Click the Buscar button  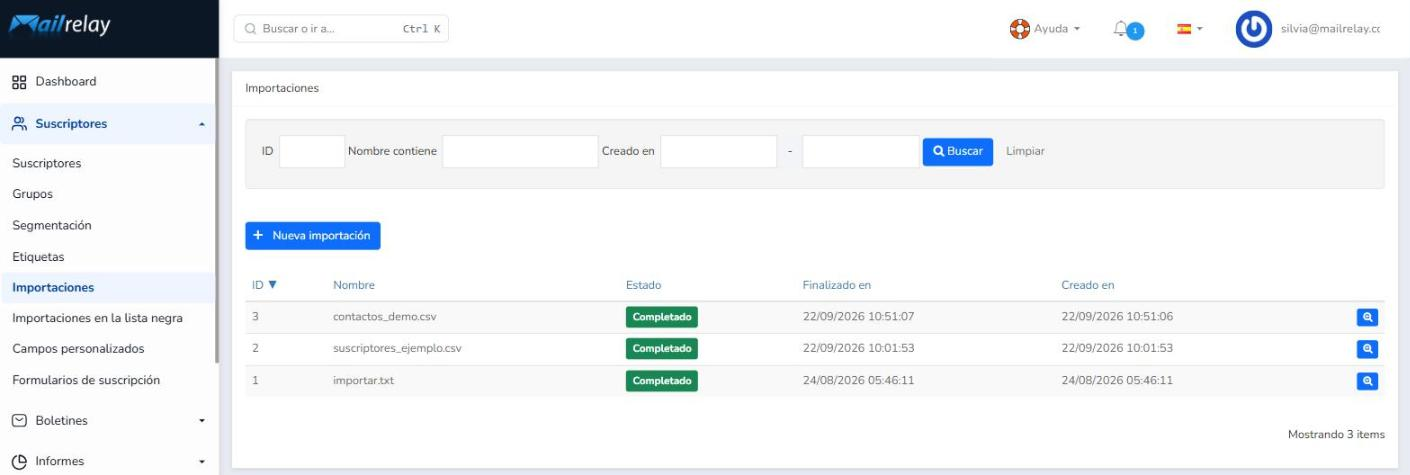957,152
